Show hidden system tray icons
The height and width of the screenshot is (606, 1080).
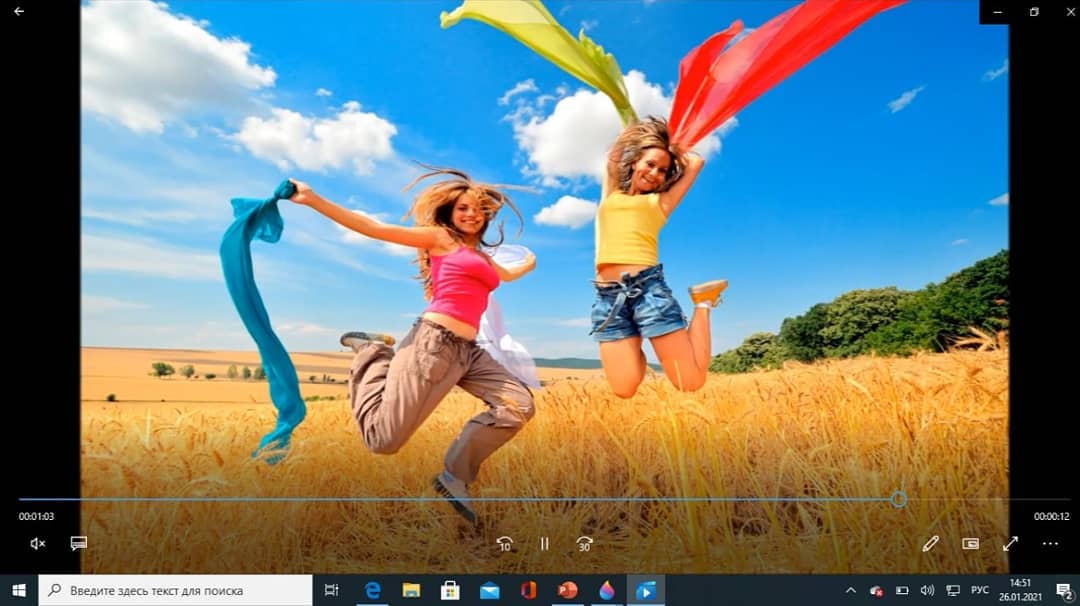[851, 590]
